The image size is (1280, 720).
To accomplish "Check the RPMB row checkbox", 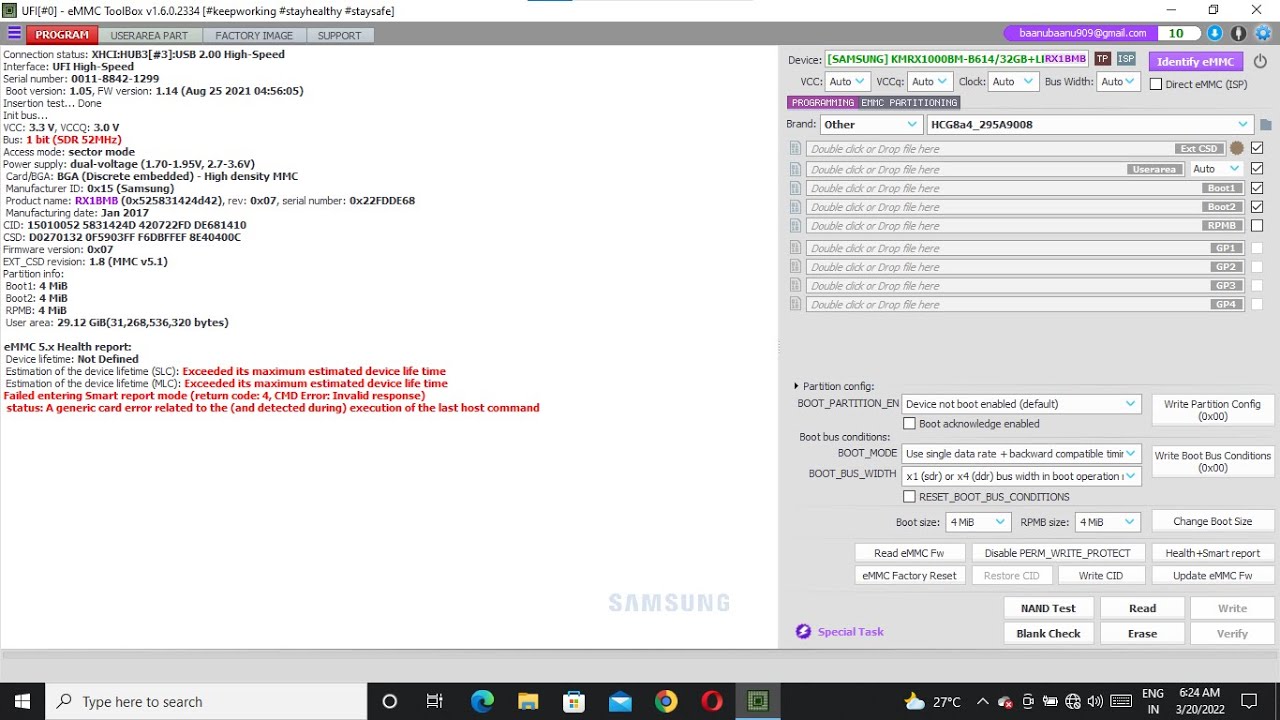I will coord(1257,225).
